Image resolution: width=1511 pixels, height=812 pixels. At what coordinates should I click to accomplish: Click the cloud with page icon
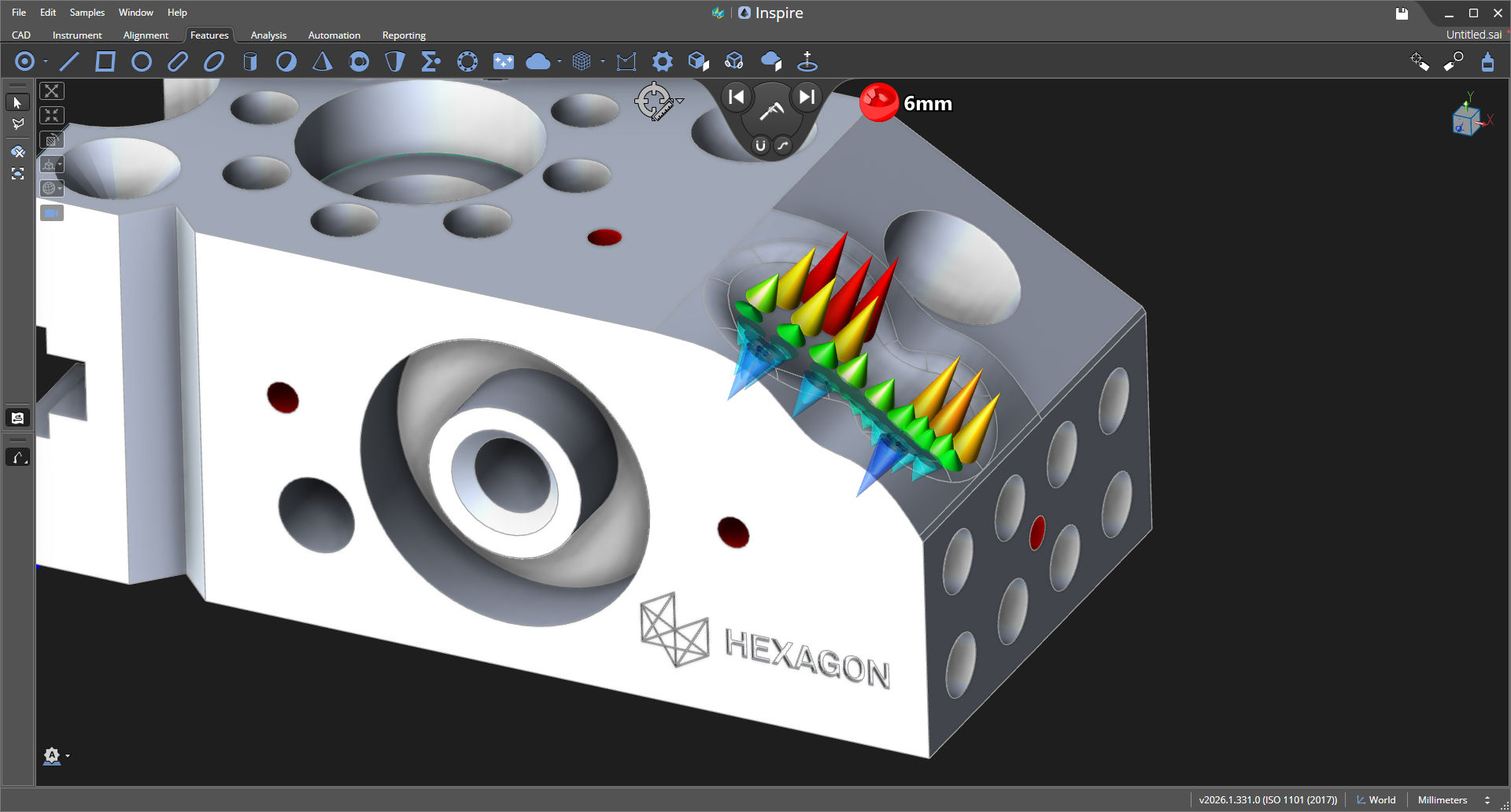coord(771,61)
